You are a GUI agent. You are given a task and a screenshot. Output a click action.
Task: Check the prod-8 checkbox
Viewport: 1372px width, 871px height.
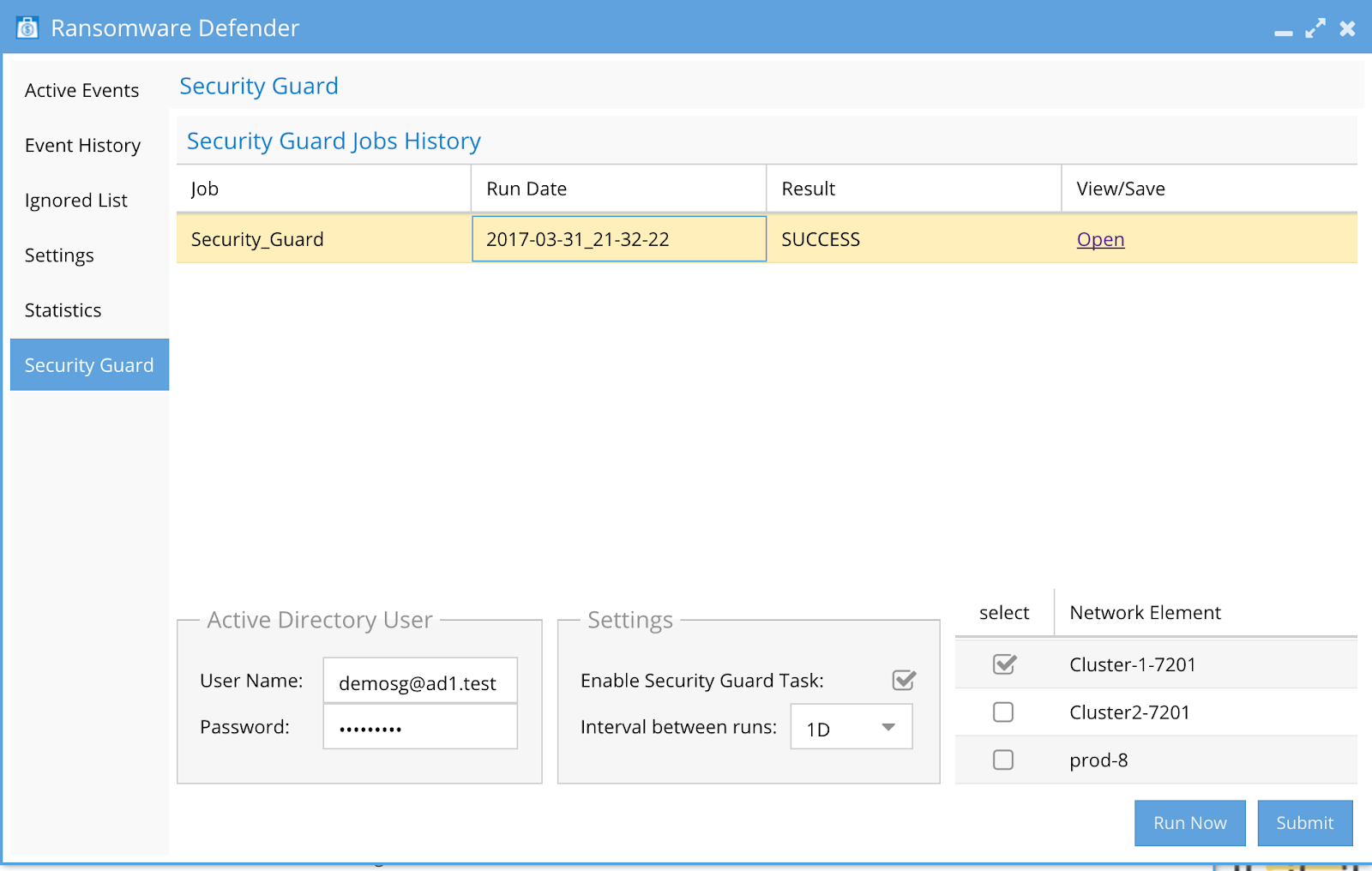coord(1002,760)
